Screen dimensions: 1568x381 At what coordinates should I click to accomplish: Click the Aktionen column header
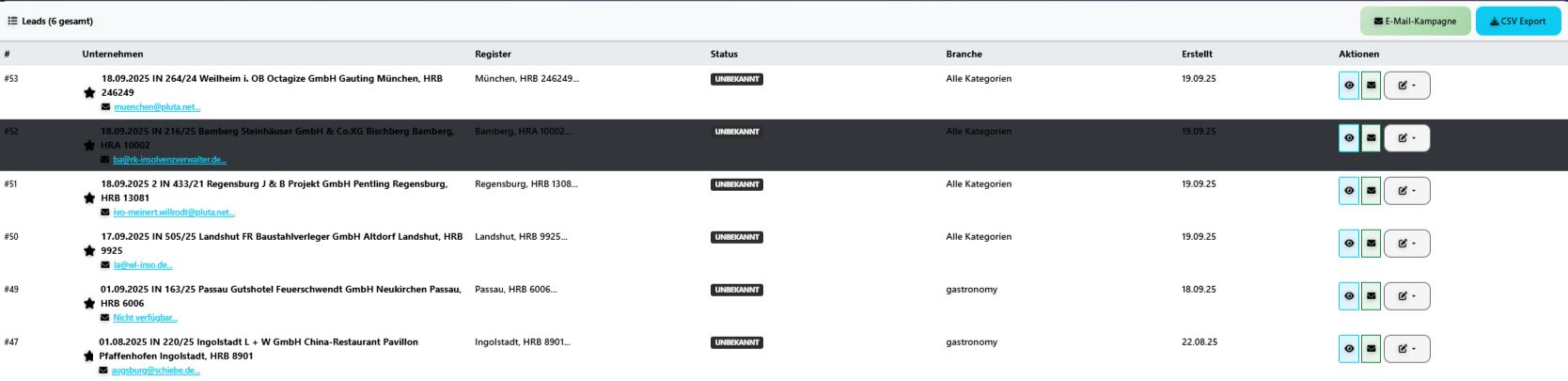click(1359, 54)
